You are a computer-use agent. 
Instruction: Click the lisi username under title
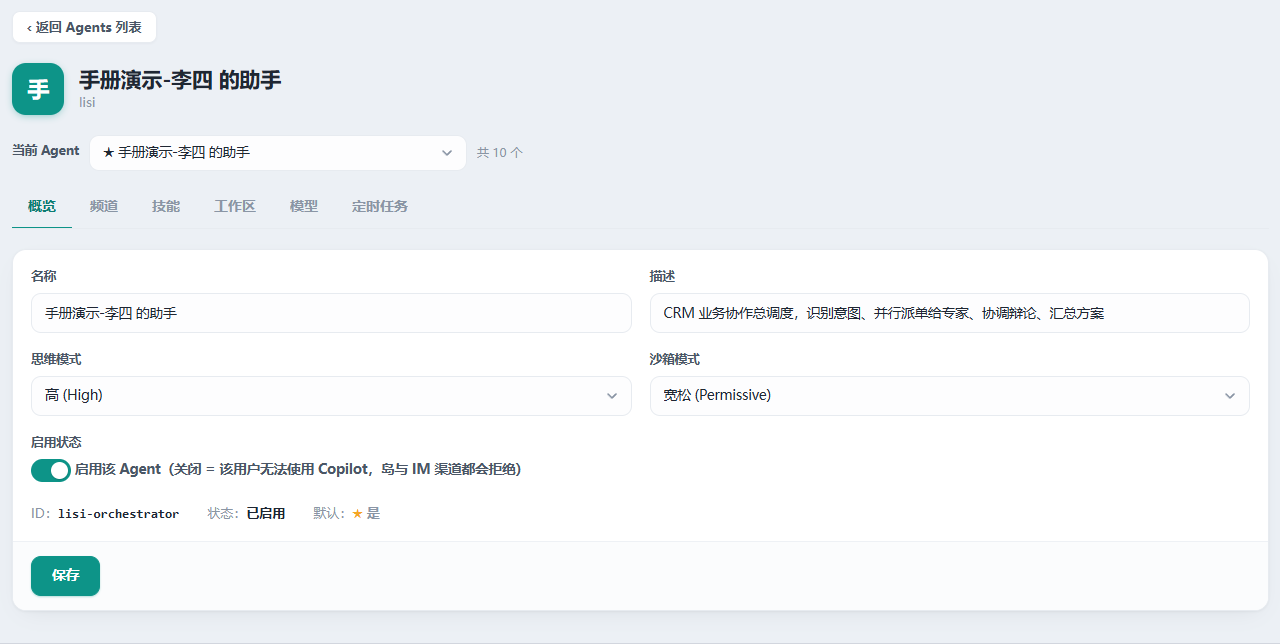point(88,102)
